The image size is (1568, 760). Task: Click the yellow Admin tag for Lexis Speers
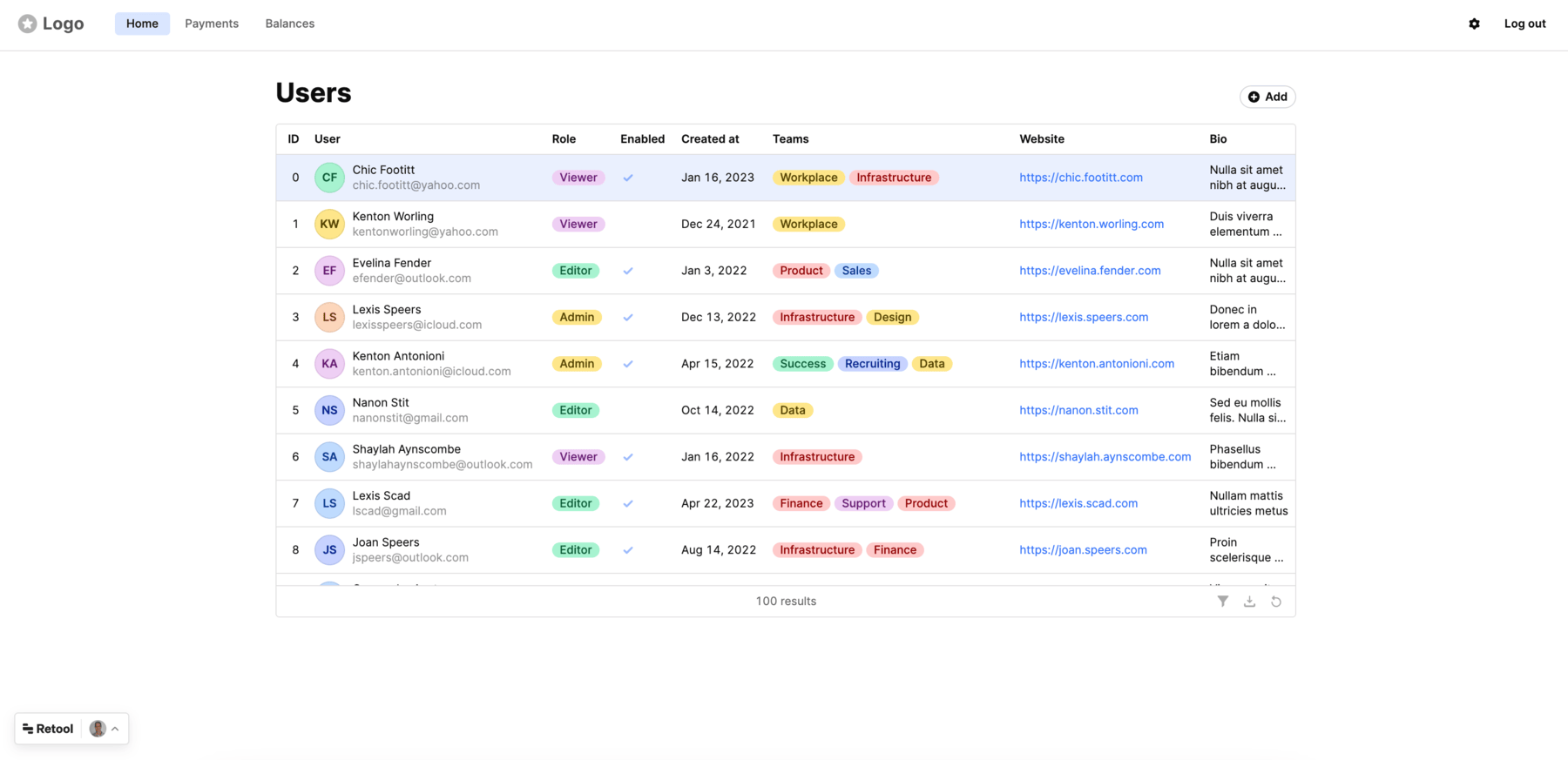pyautogui.click(x=577, y=317)
